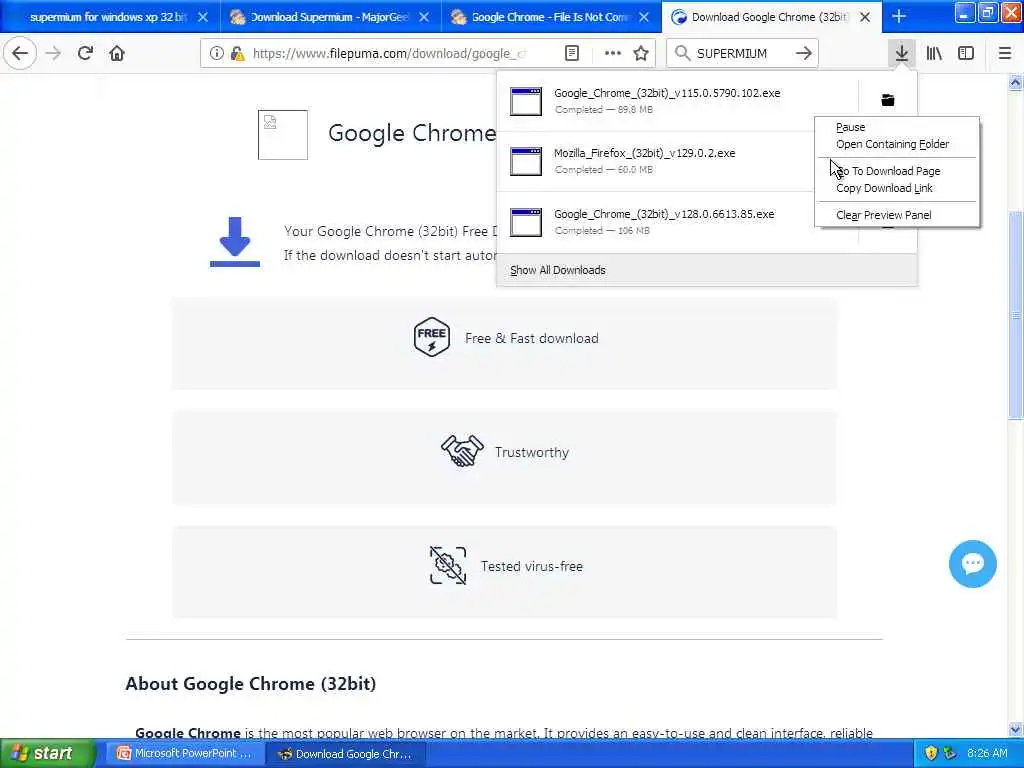This screenshot has width=1024, height=768.
Task: Click the page scrollbar down arrow
Action: pos(1015,729)
